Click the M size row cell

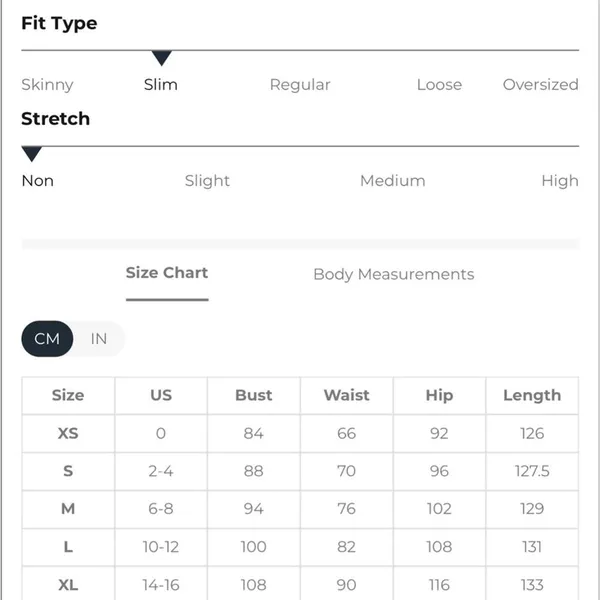point(68,509)
